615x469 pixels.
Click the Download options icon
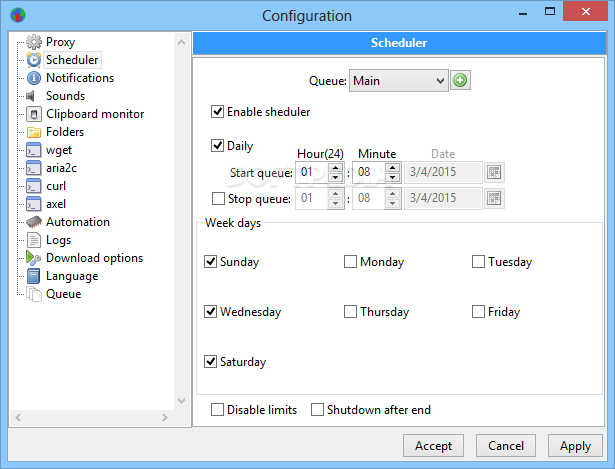(34, 258)
